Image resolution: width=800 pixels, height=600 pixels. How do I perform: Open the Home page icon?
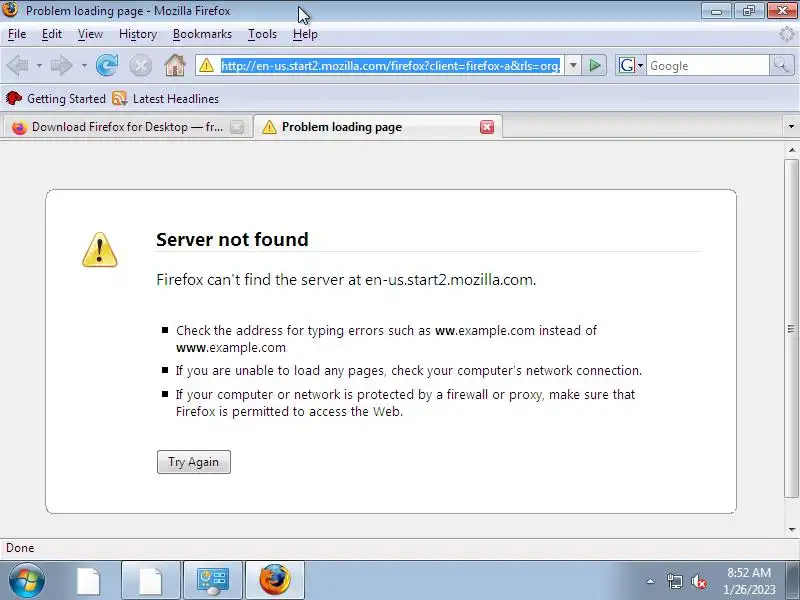pyautogui.click(x=175, y=65)
